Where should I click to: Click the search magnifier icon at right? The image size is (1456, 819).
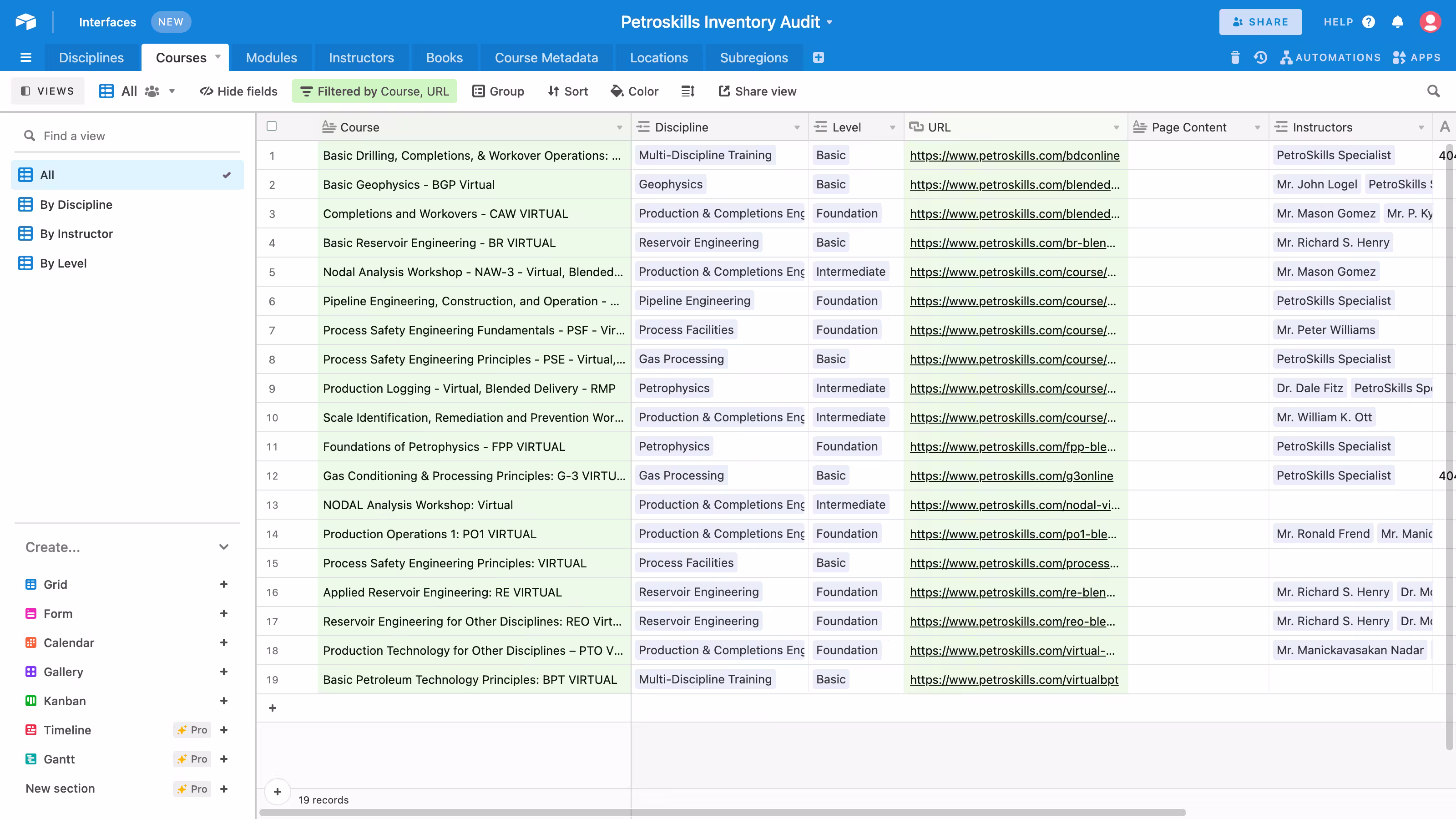pos(1433,91)
